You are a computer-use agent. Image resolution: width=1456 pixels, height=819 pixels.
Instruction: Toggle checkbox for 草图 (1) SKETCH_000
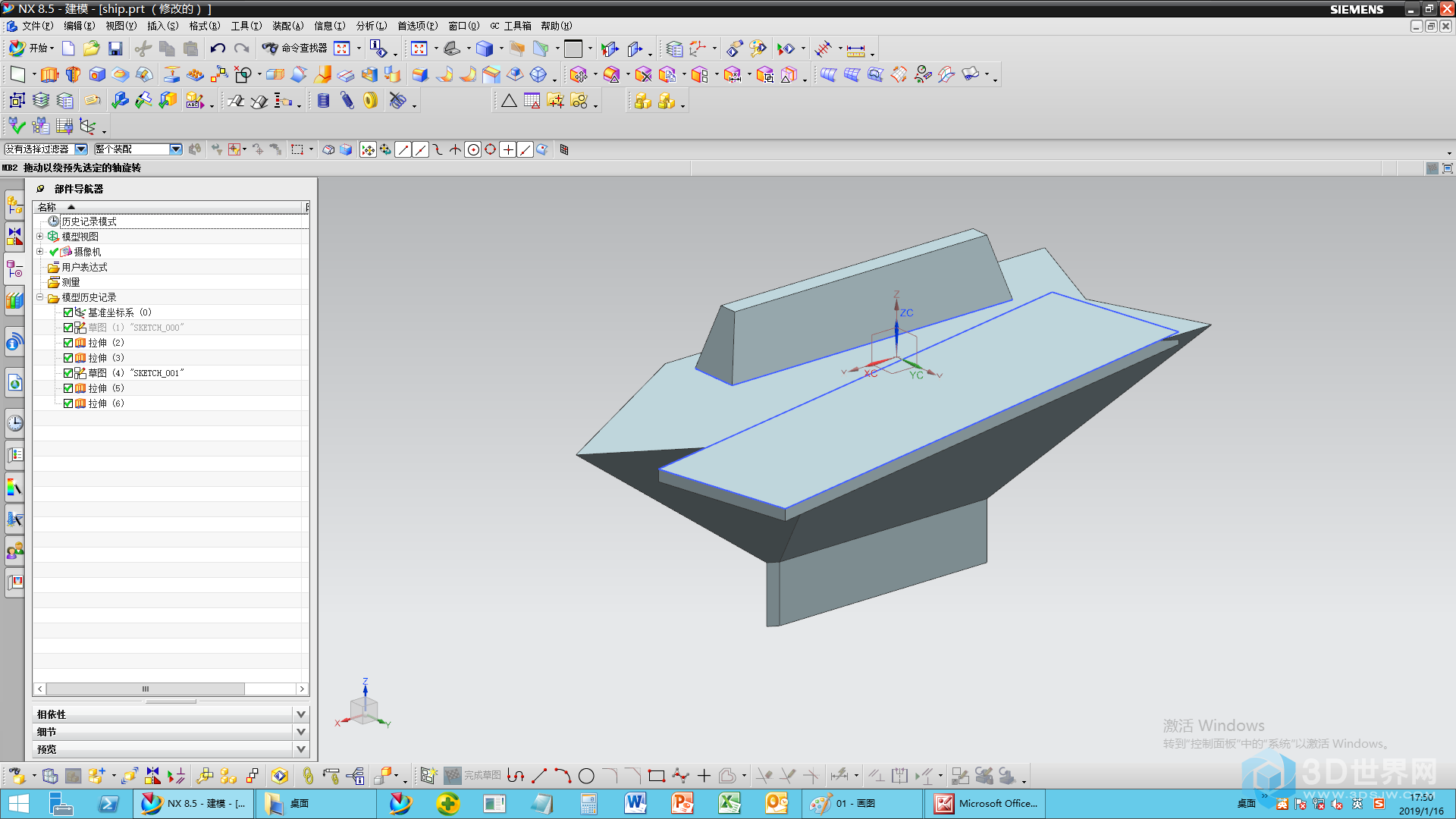pos(68,328)
